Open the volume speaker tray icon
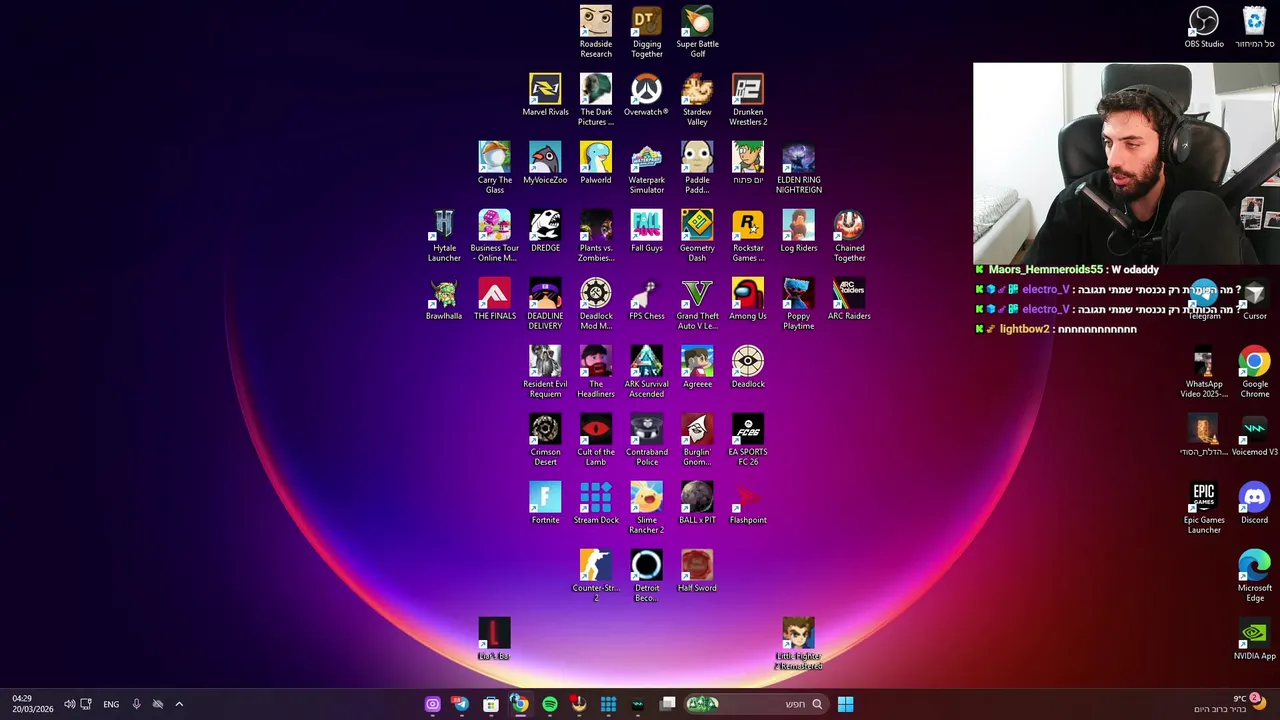 [69, 704]
